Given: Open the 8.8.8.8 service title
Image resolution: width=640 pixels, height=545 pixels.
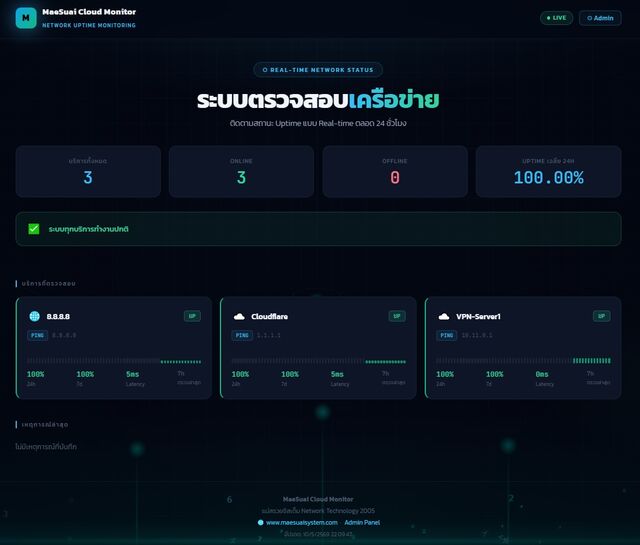Looking at the screenshot, I should tap(58, 316).
